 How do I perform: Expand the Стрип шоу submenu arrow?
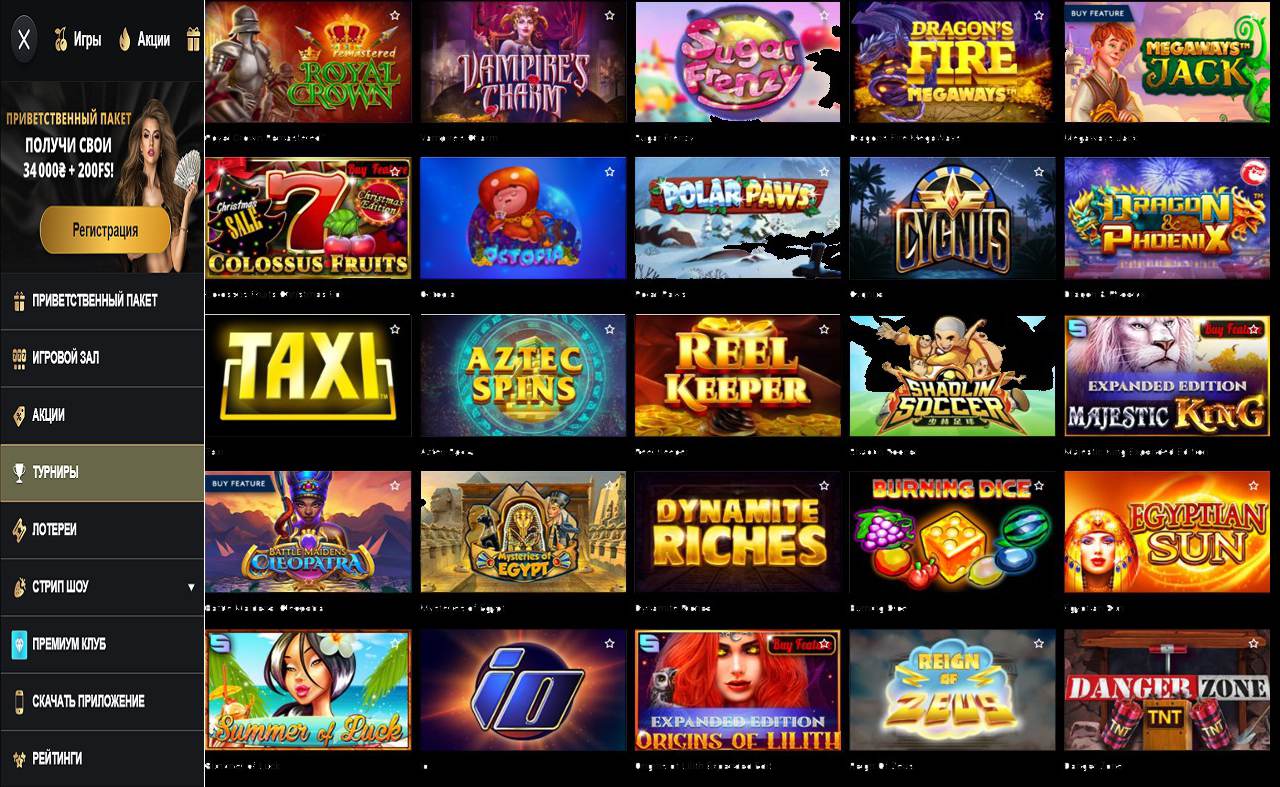pyautogui.click(x=191, y=587)
